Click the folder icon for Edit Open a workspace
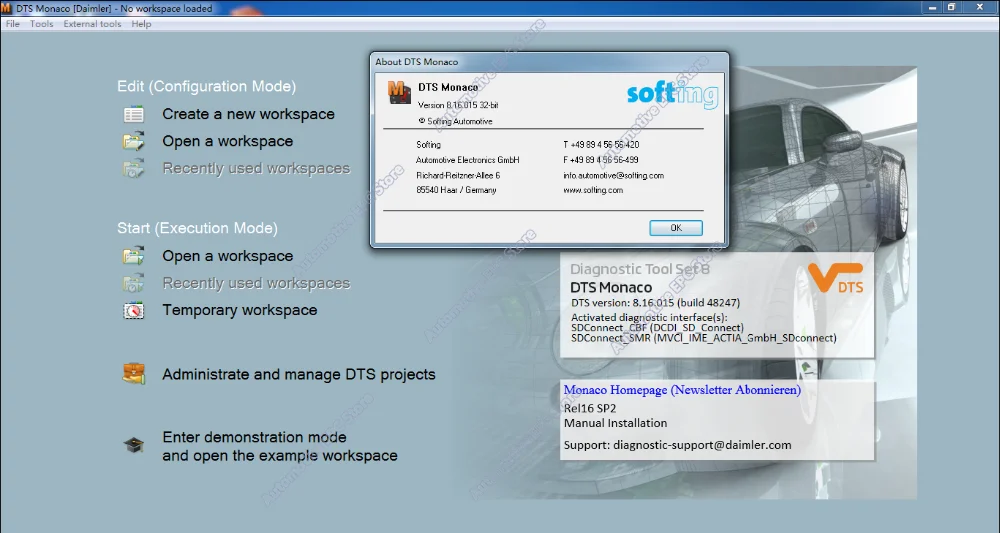This screenshot has height=533, width=1000. click(x=134, y=141)
